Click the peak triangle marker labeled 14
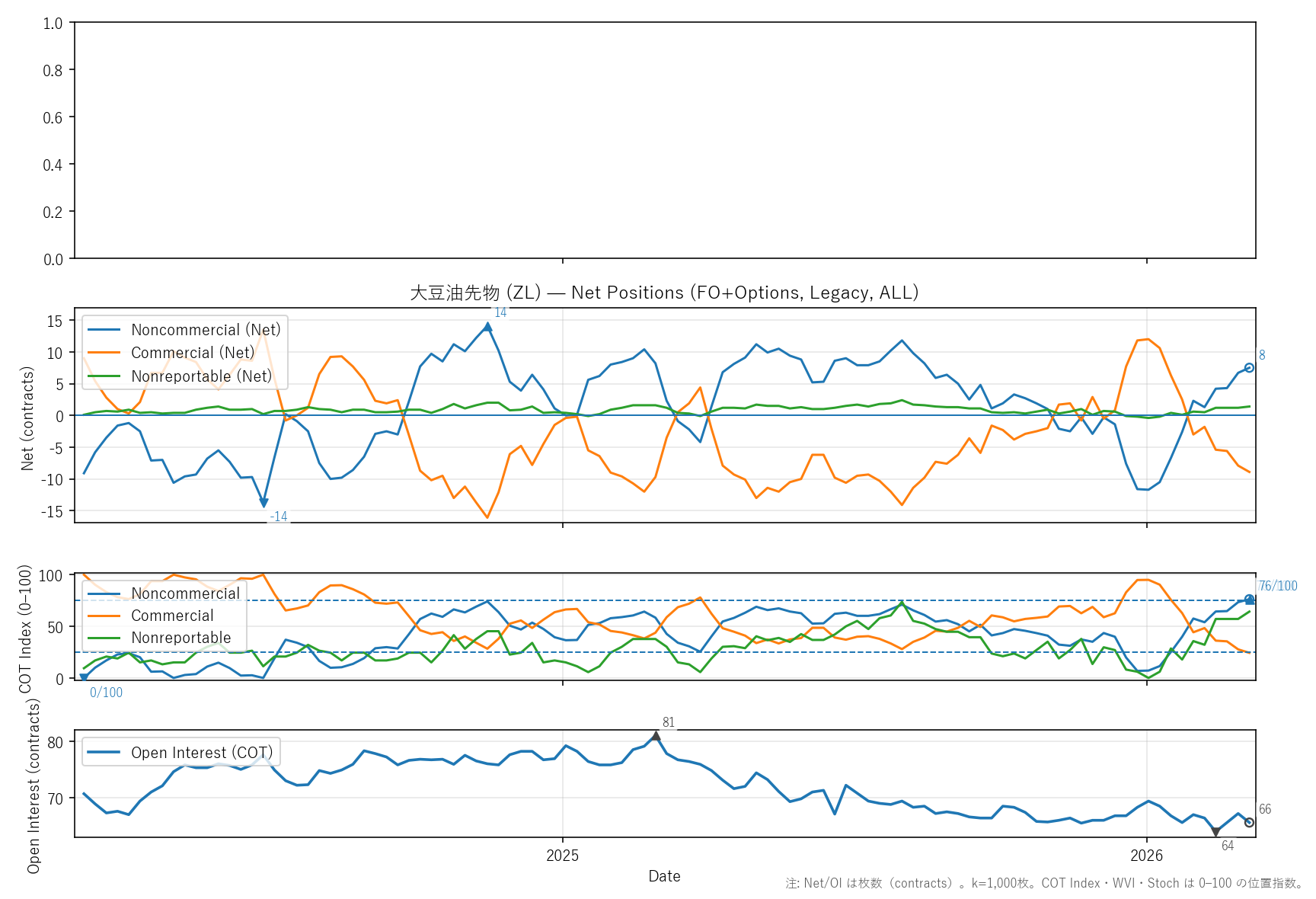 tap(487, 327)
